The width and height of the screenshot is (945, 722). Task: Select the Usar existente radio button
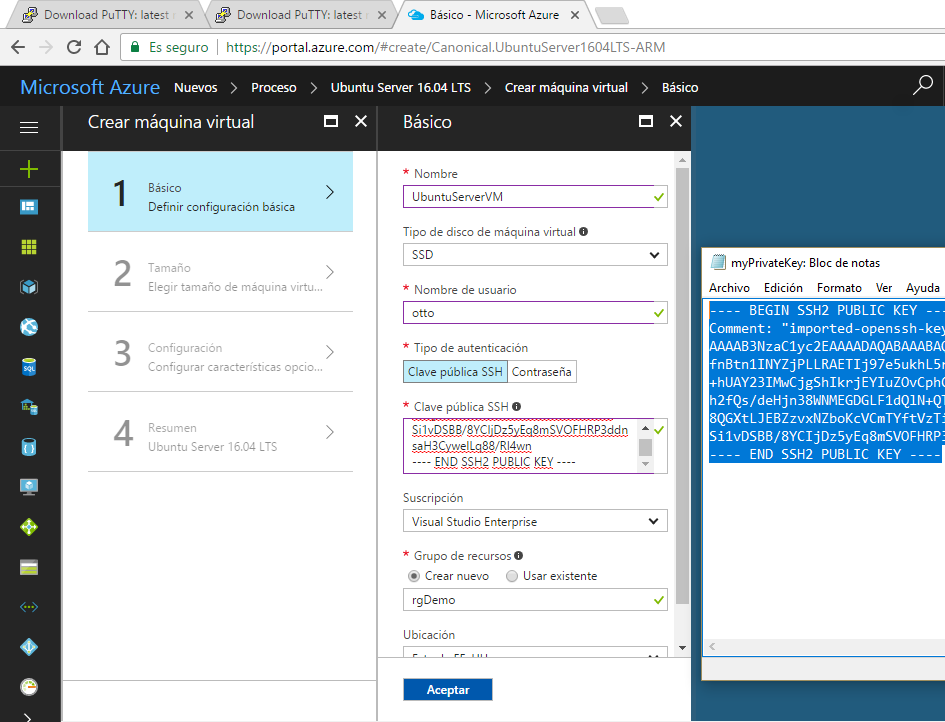point(512,576)
